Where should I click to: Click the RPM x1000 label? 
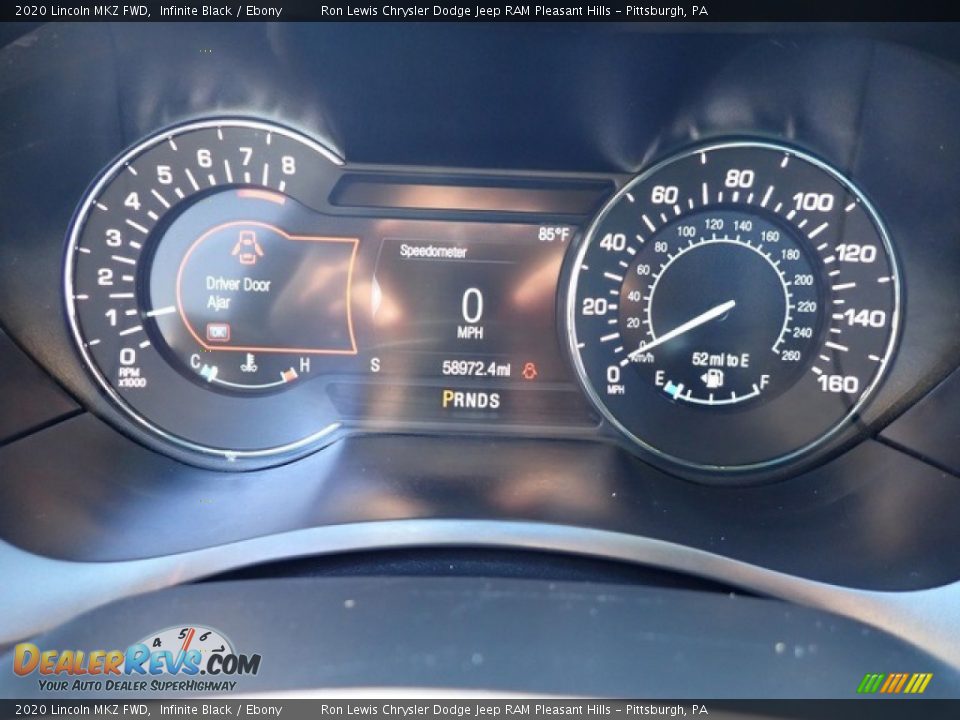[x=132, y=377]
